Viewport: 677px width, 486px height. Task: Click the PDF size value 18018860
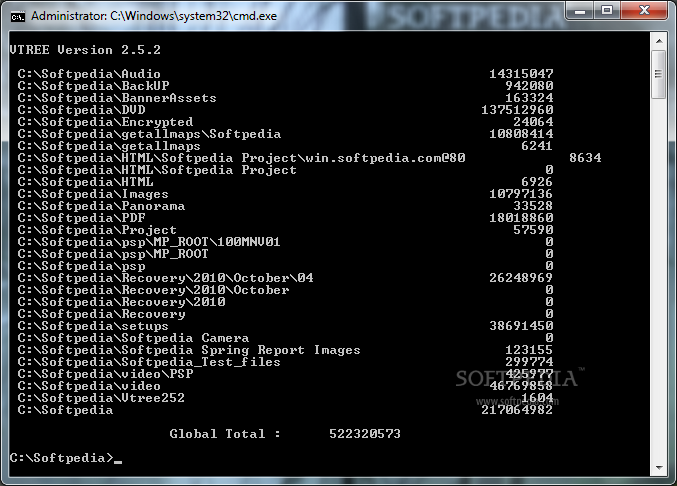coord(521,218)
